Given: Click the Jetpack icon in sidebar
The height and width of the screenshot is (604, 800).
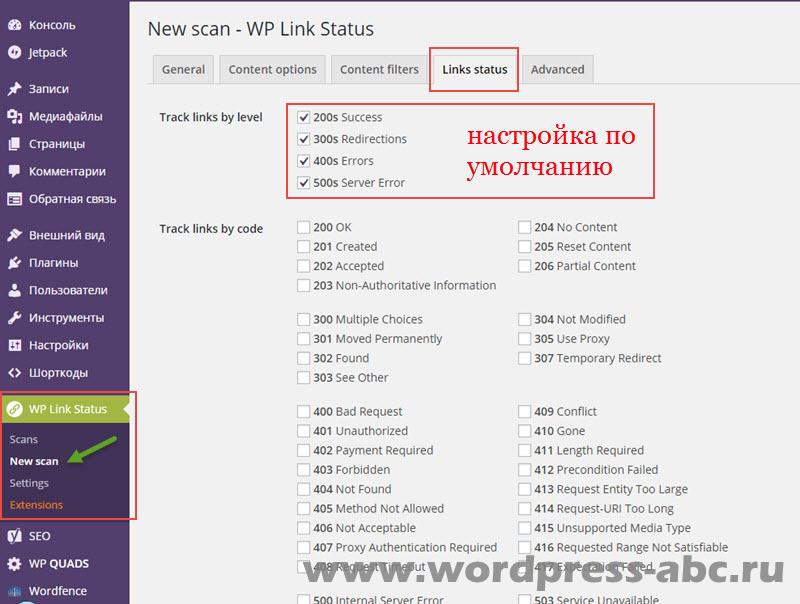Looking at the screenshot, I should pos(15,52).
